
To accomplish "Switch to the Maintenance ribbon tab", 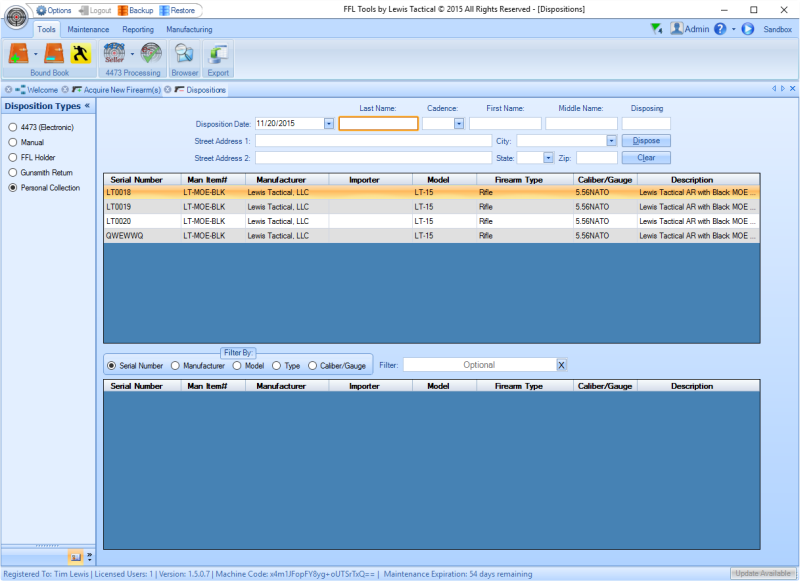I will point(88,30).
